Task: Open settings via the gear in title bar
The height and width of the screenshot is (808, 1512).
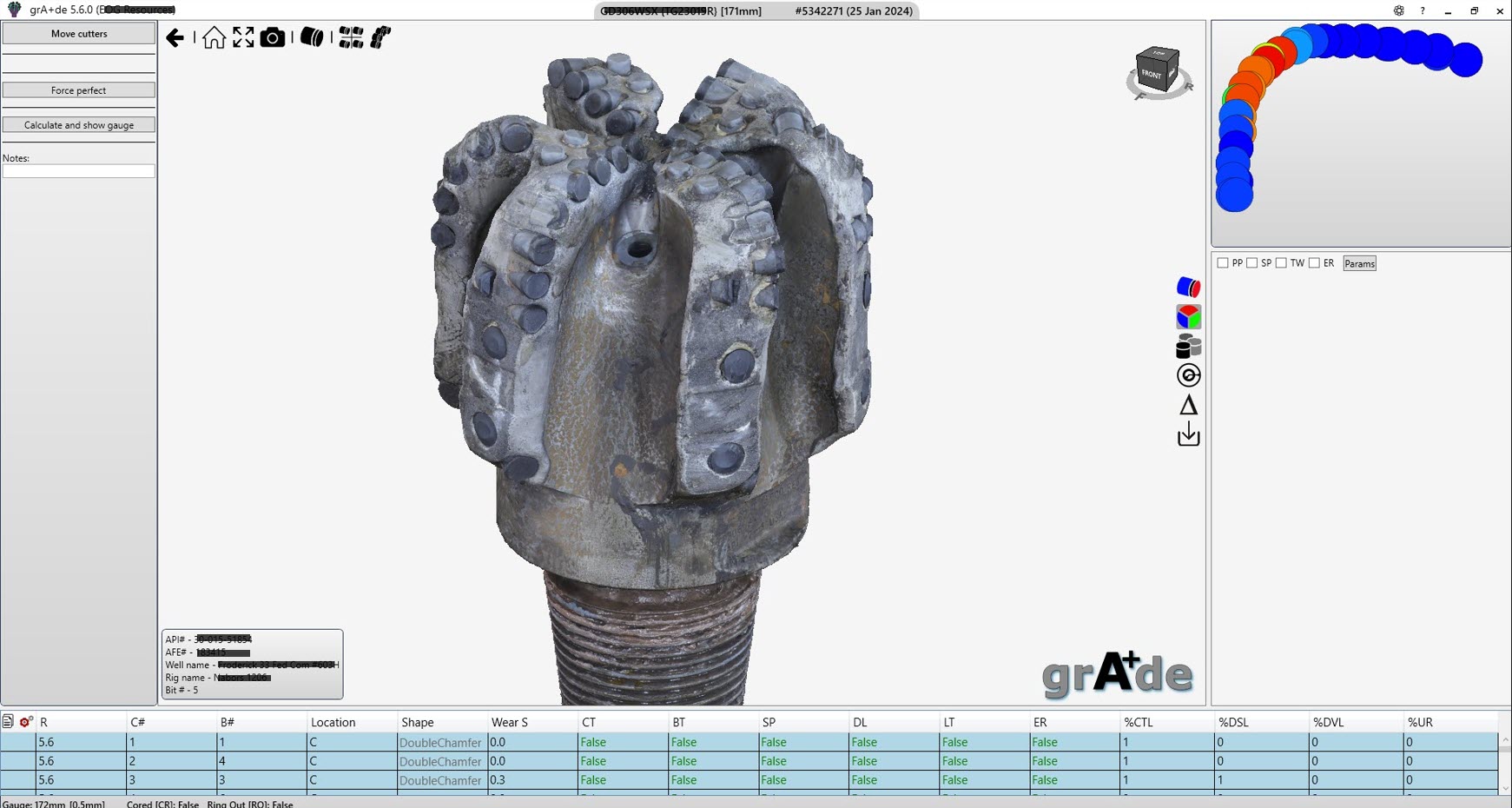Action: coord(1398,10)
